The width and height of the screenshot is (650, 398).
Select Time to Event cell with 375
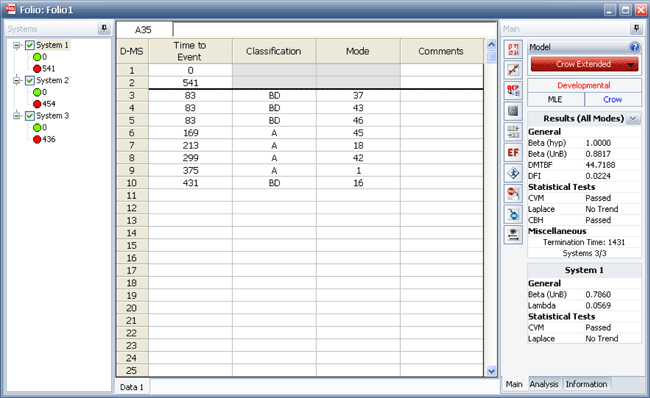(x=190, y=170)
